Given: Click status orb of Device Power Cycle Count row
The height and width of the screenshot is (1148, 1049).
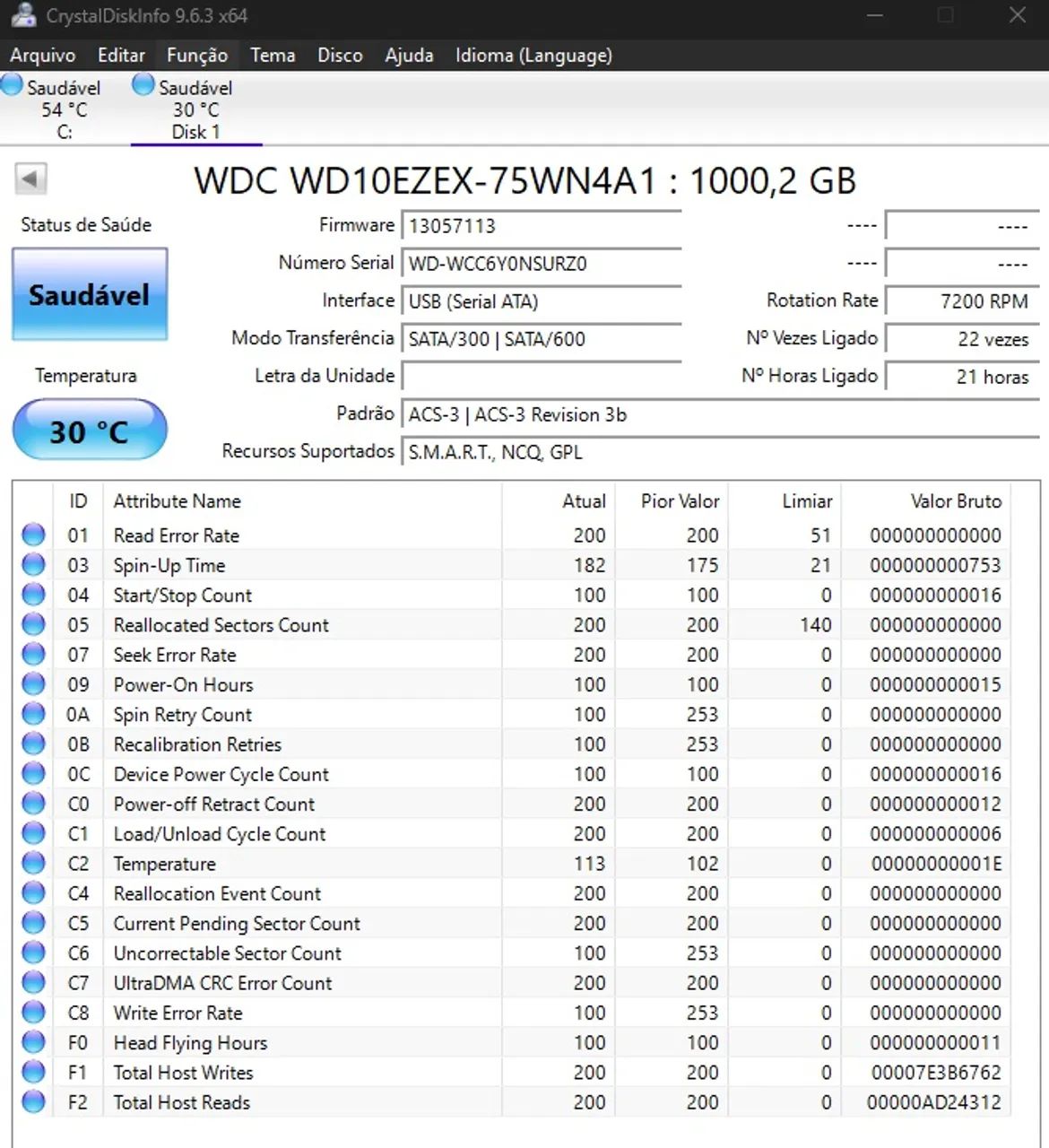Looking at the screenshot, I should coord(33,774).
